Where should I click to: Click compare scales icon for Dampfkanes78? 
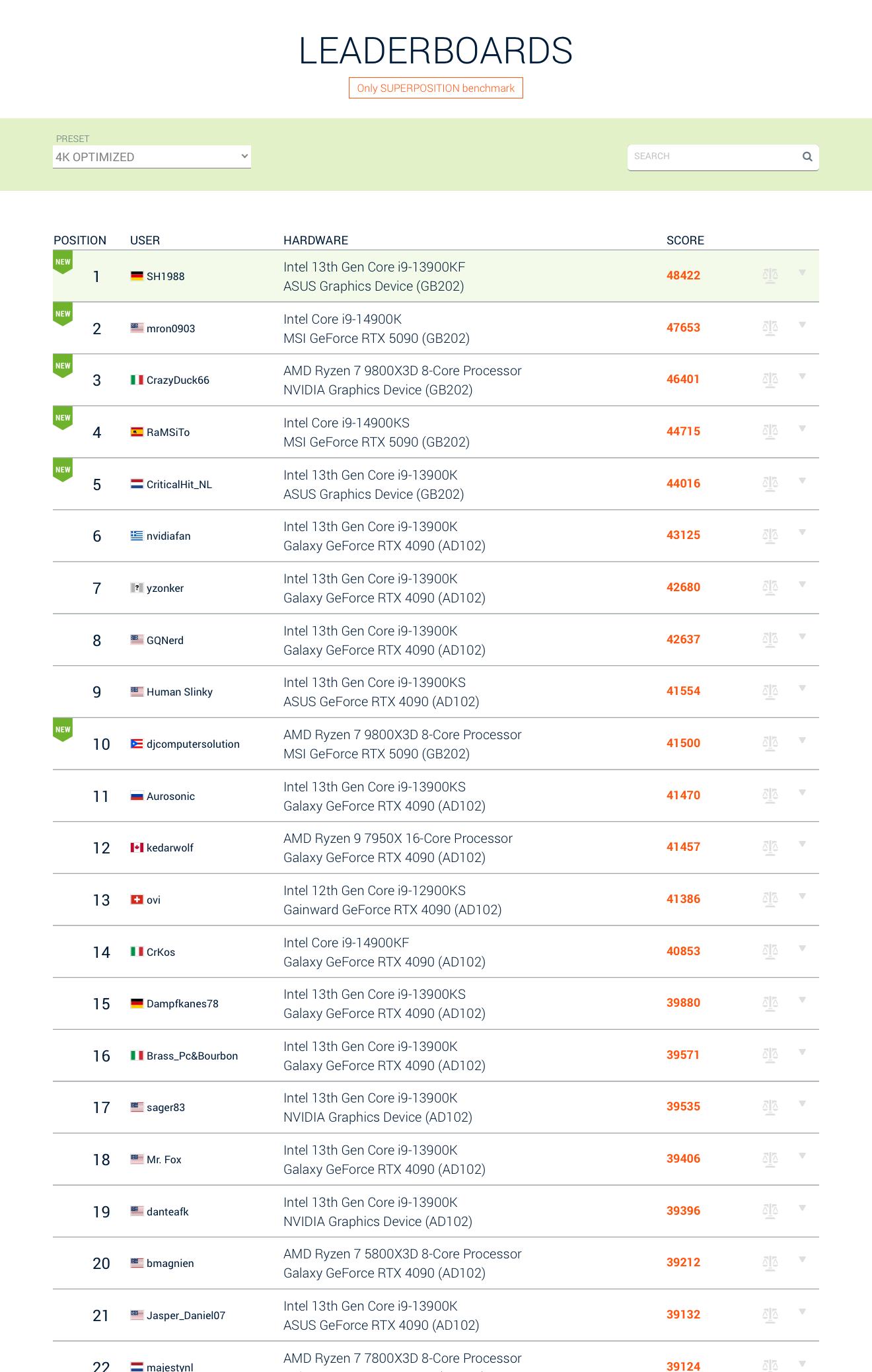pyautogui.click(x=770, y=1003)
